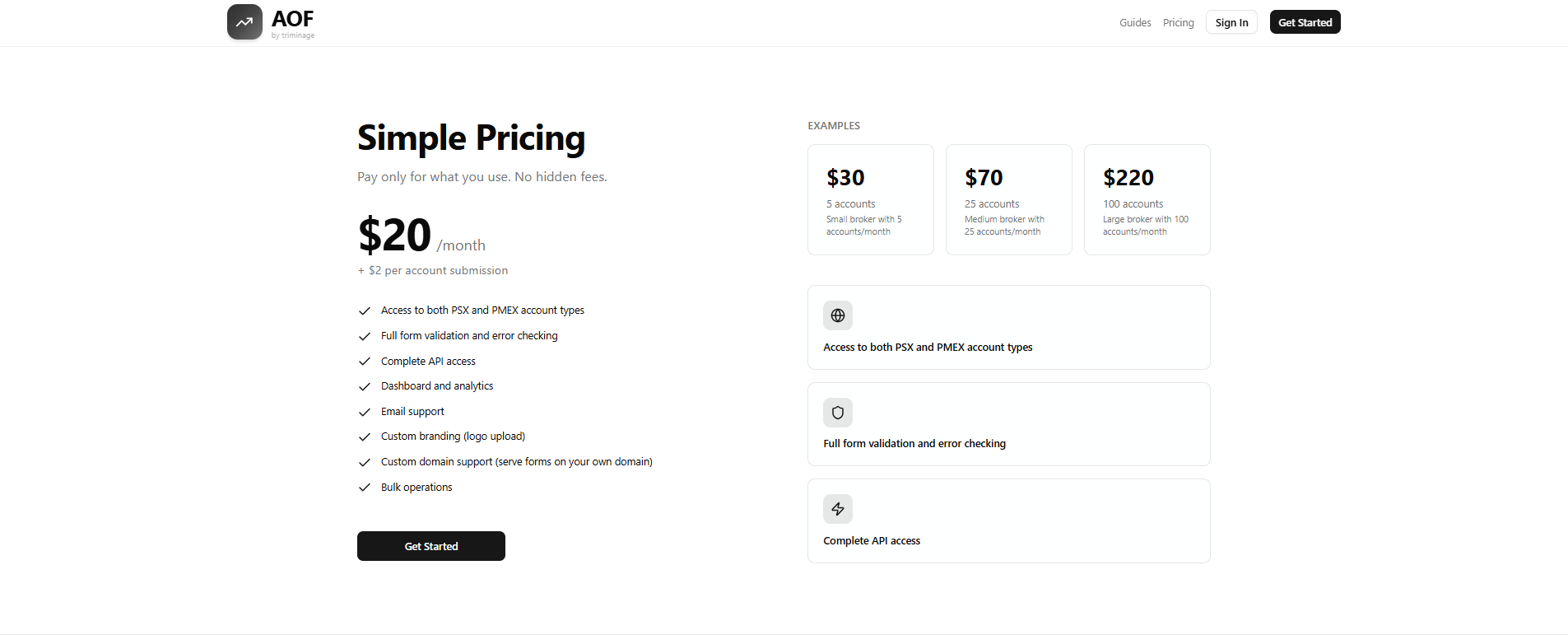Go to the Pricing nav link

1178,23
